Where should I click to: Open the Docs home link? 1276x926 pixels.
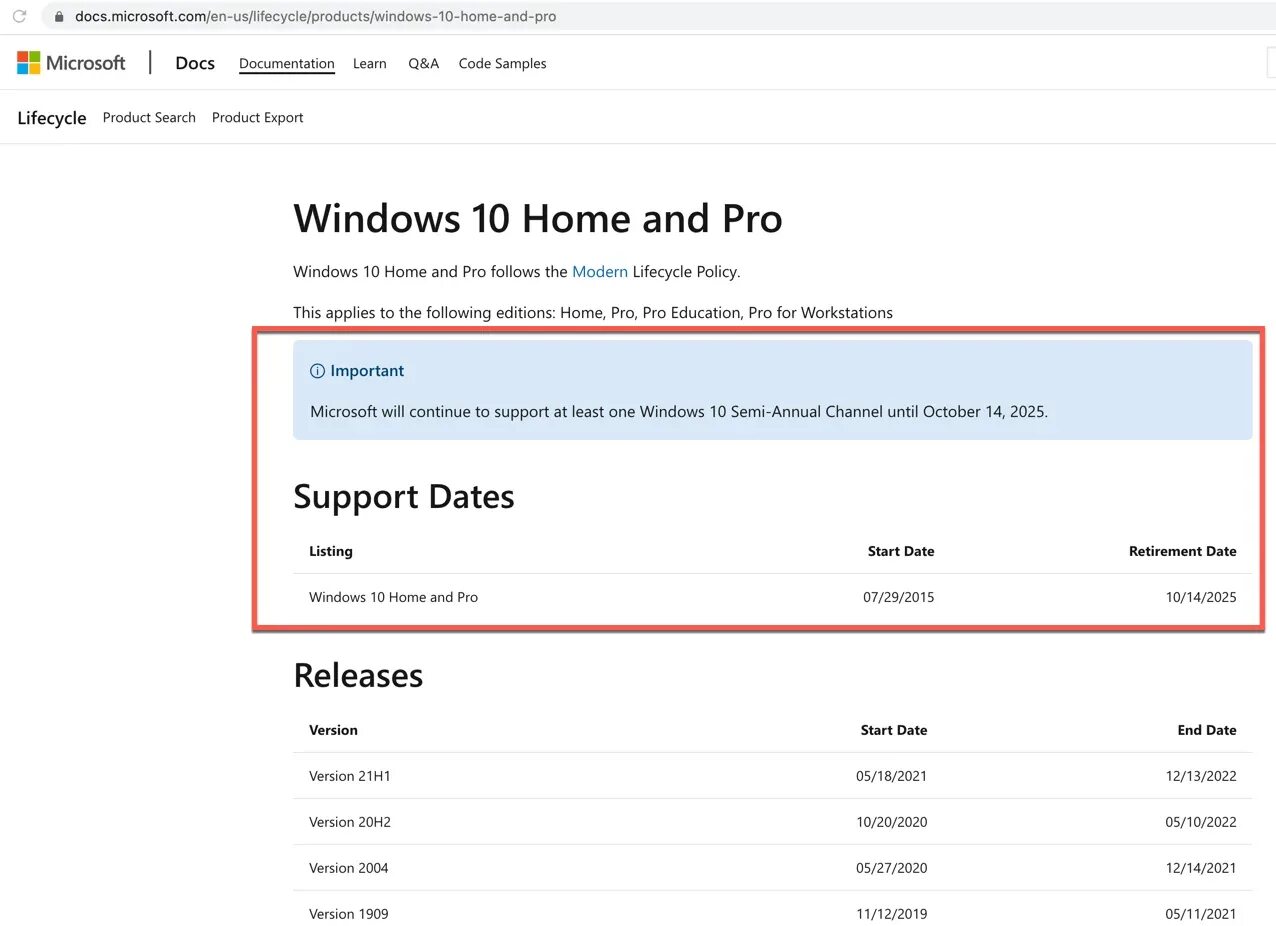[195, 63]
